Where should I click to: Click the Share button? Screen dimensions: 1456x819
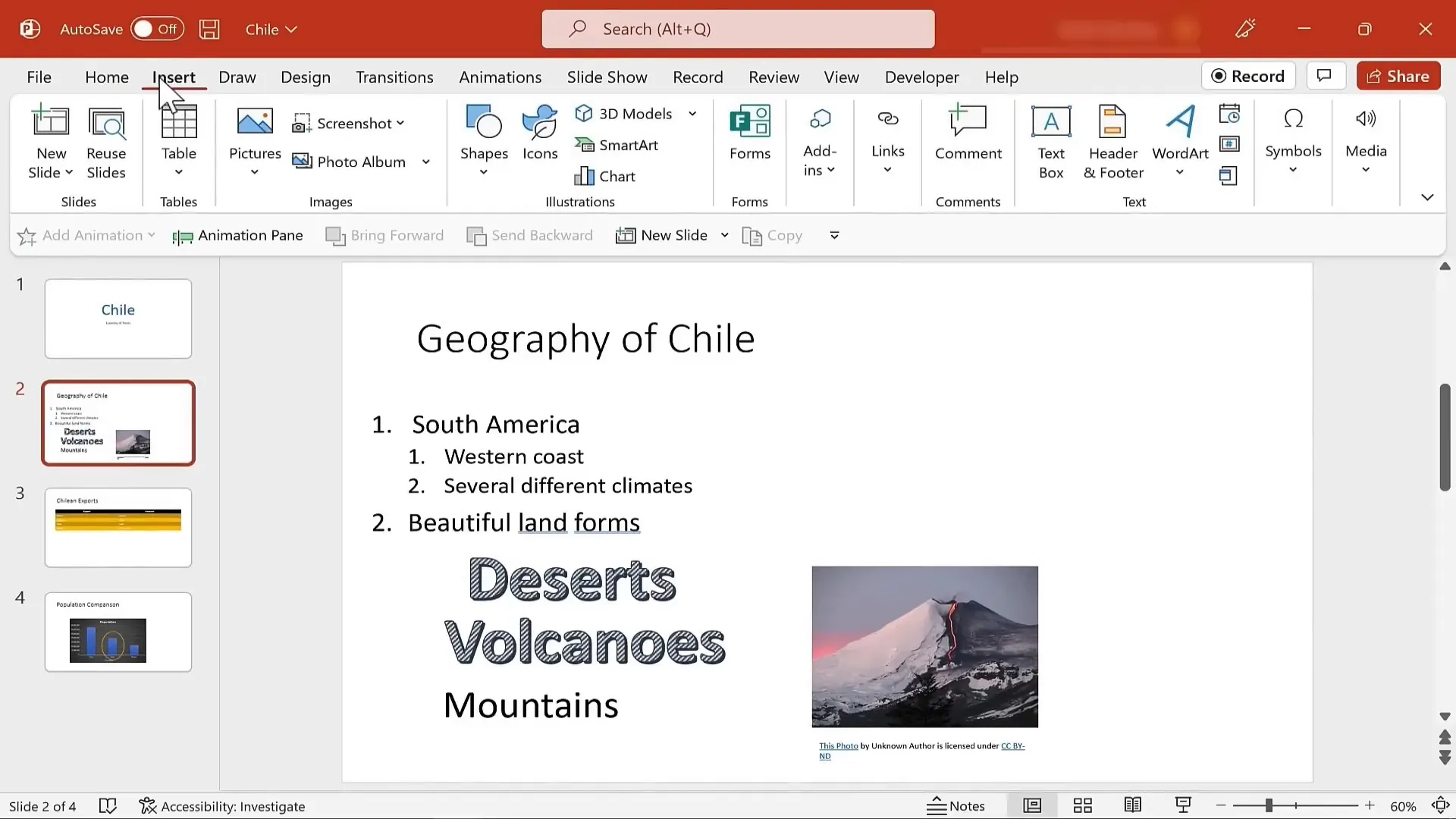pyautogui.click(x=1398, y=76)
